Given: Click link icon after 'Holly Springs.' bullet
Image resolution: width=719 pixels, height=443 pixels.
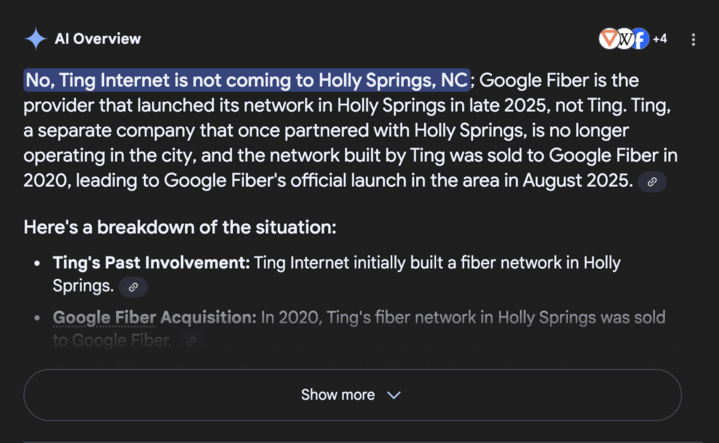Looking at the screenshot, I should (x=133, y=287).
